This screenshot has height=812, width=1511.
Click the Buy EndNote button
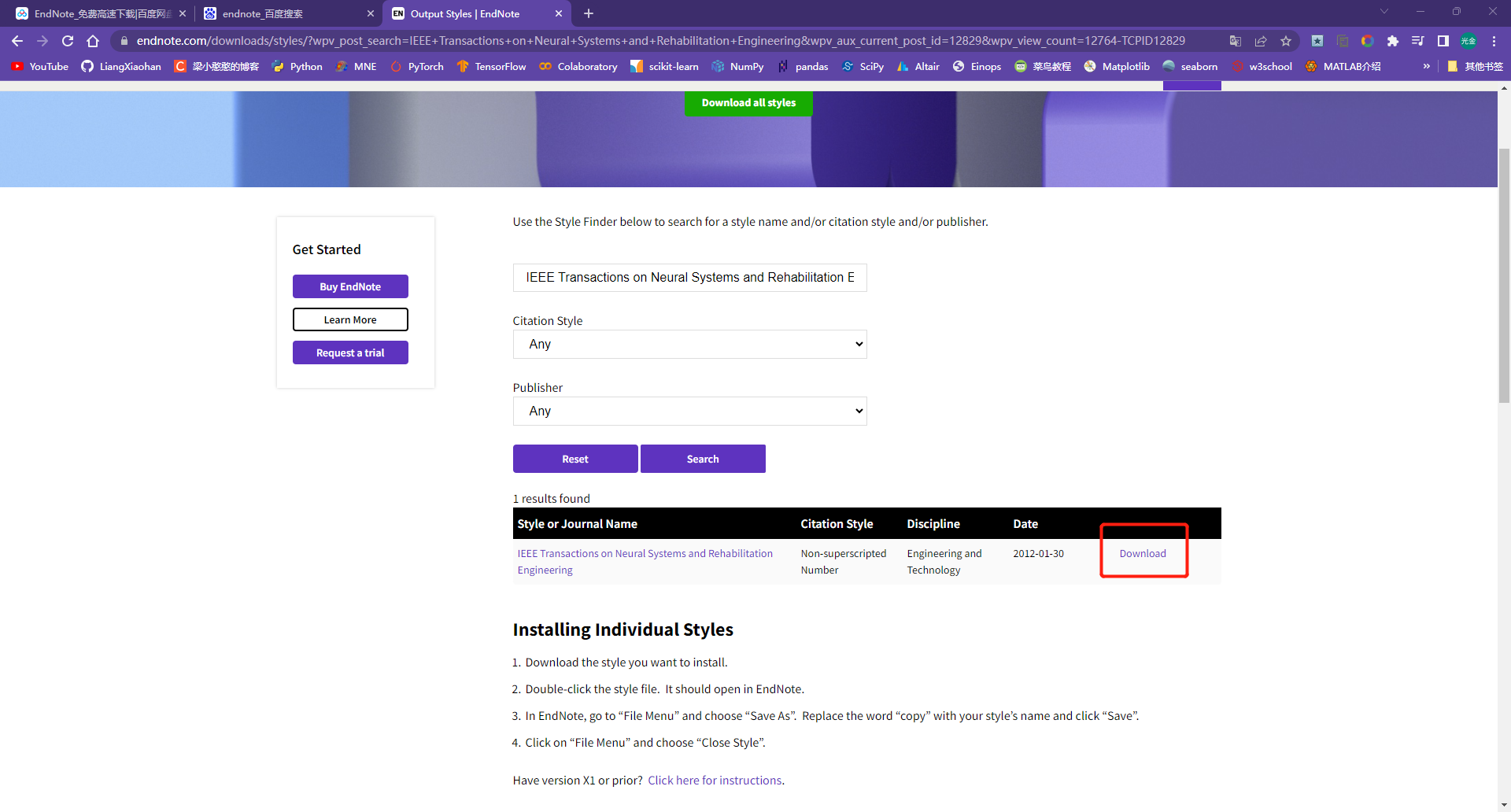pos(350,286)
